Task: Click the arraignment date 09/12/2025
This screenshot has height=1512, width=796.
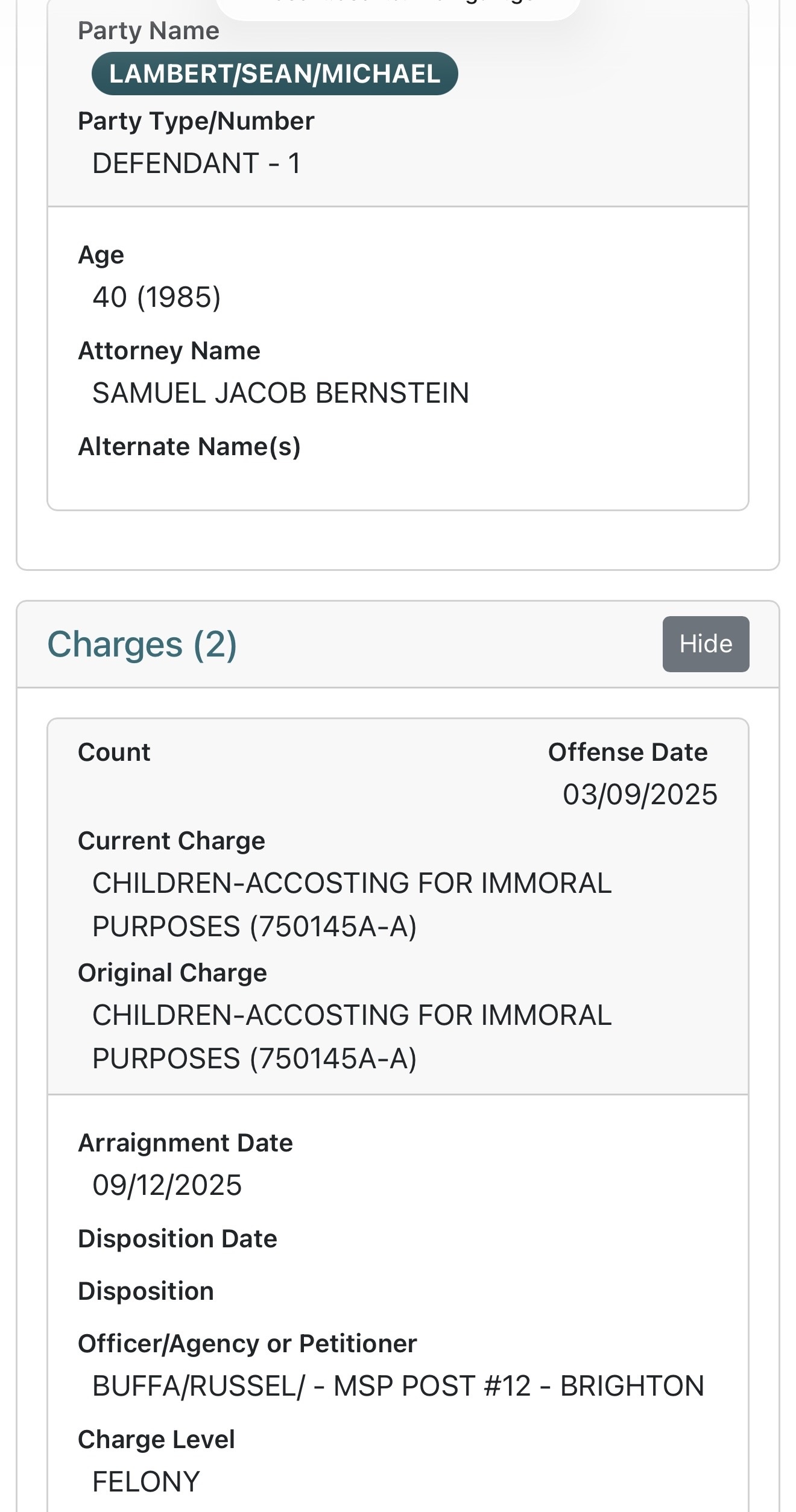Action: coord(167,1185)
